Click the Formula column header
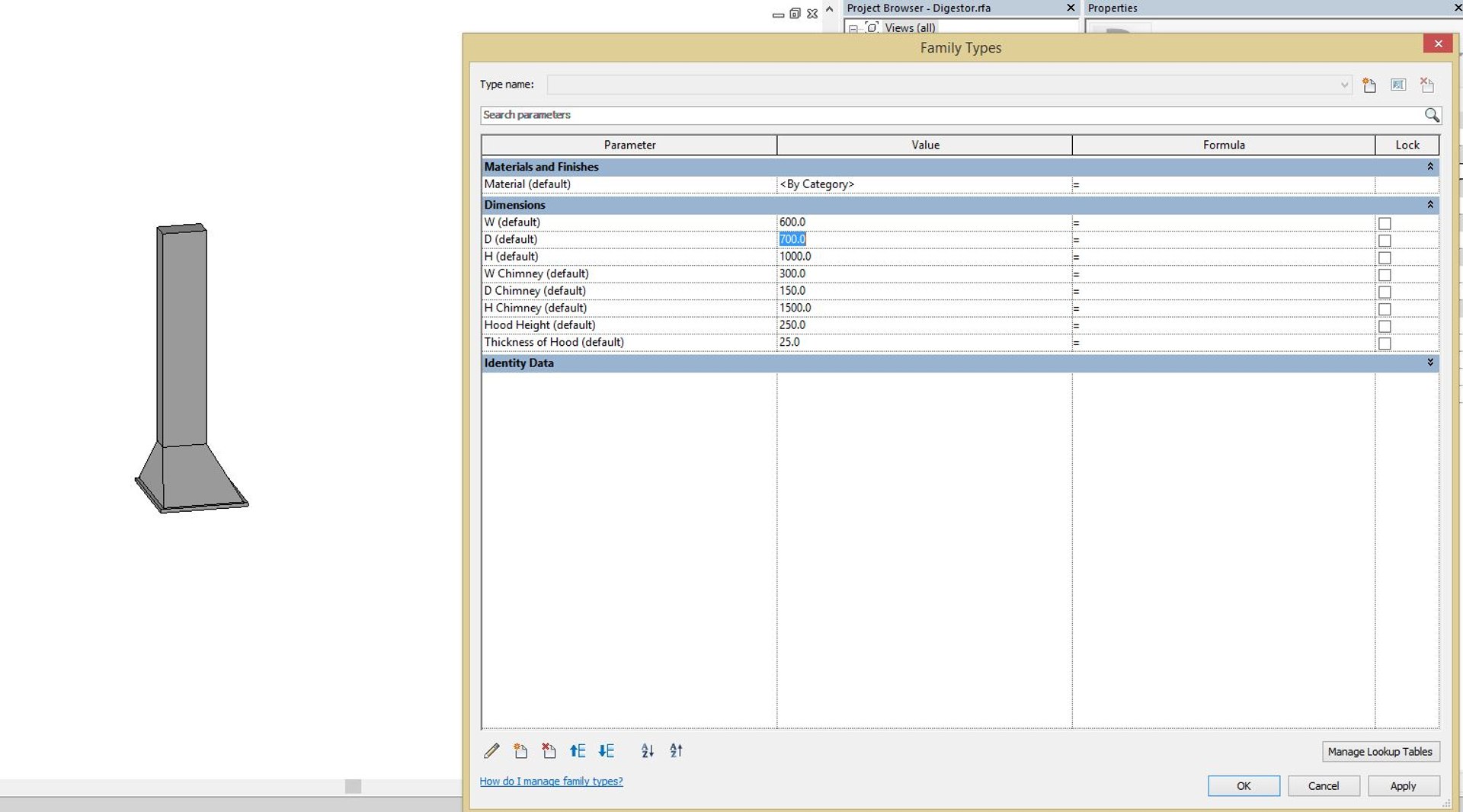Viewport: 1463px width, 812px height. pos(1224,145)
